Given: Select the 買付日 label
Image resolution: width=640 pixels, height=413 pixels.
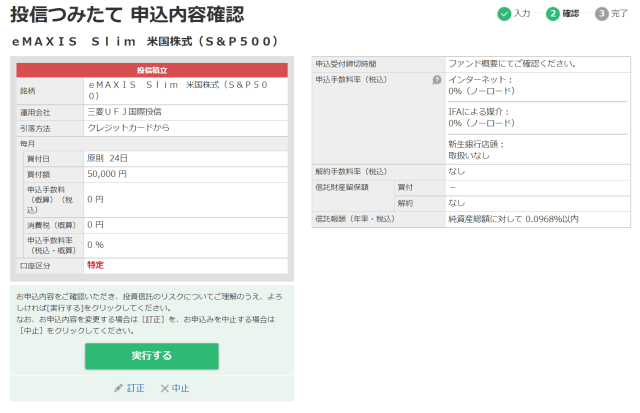Looking at the screenshot, I should tap(38, 159).
